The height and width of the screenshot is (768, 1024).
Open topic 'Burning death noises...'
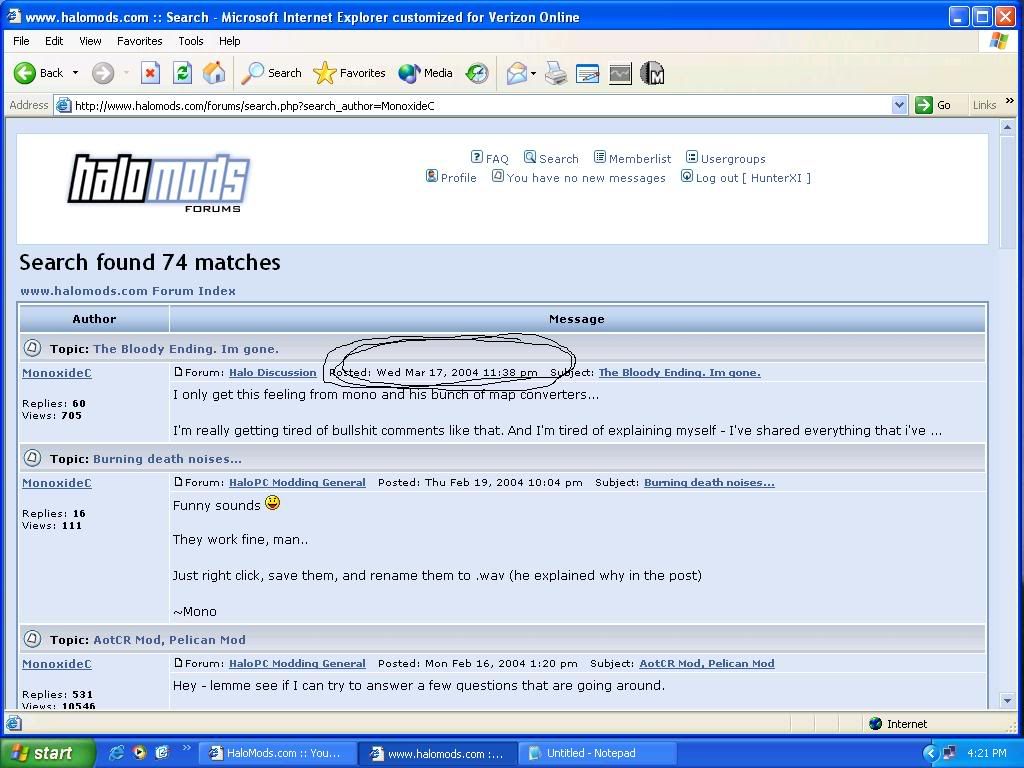click(x=167, y=458)
